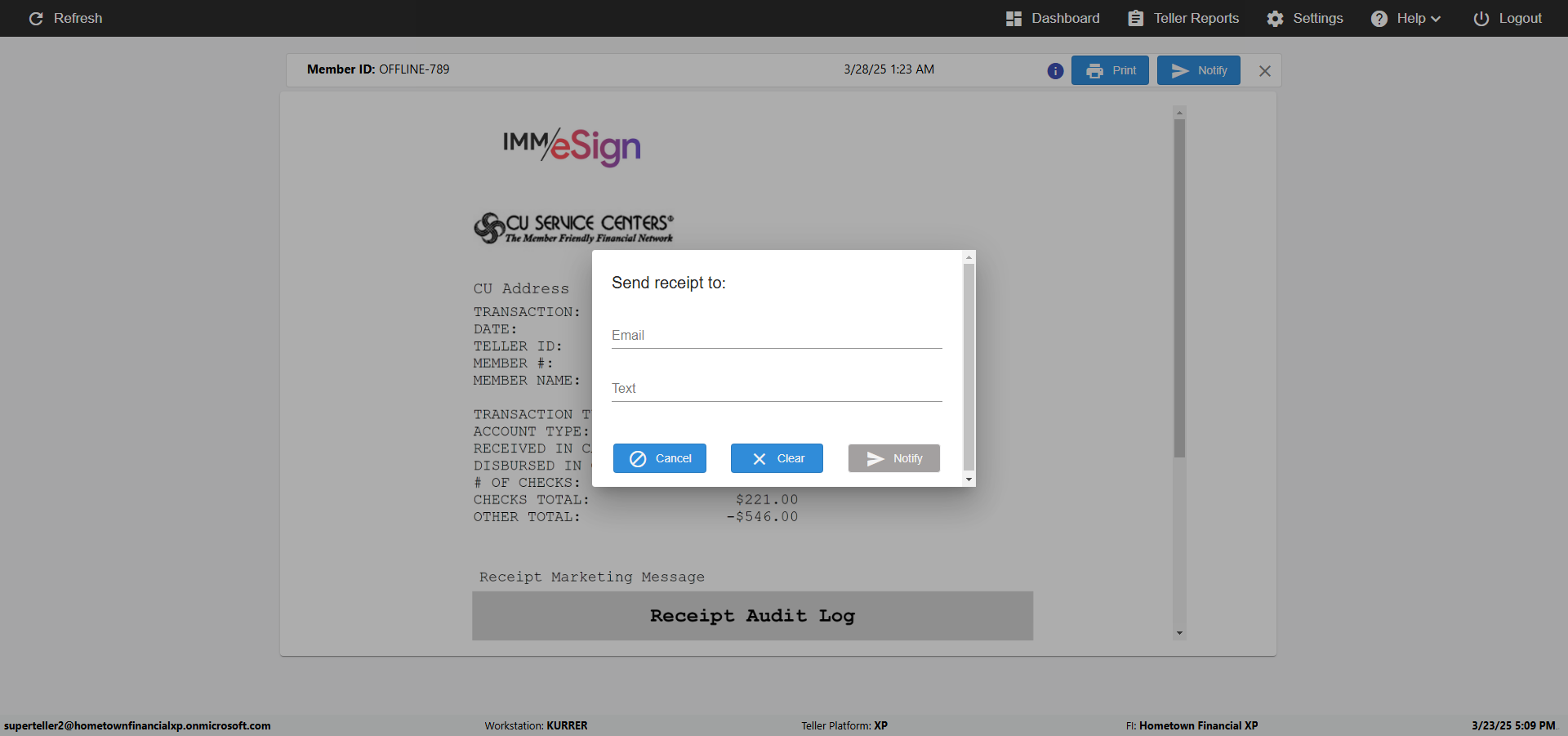Click the dialog scrollbar down arrow

click(x=969, y=480)
